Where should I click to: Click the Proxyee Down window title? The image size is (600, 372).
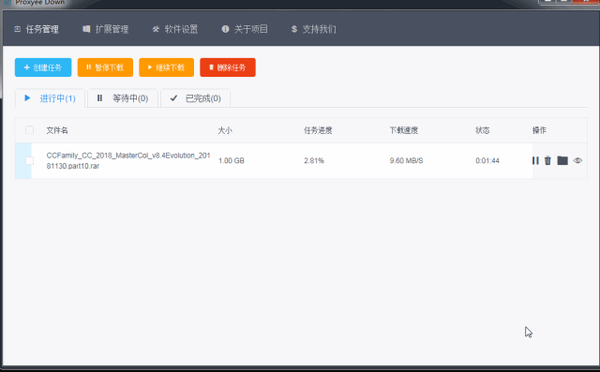40,2
